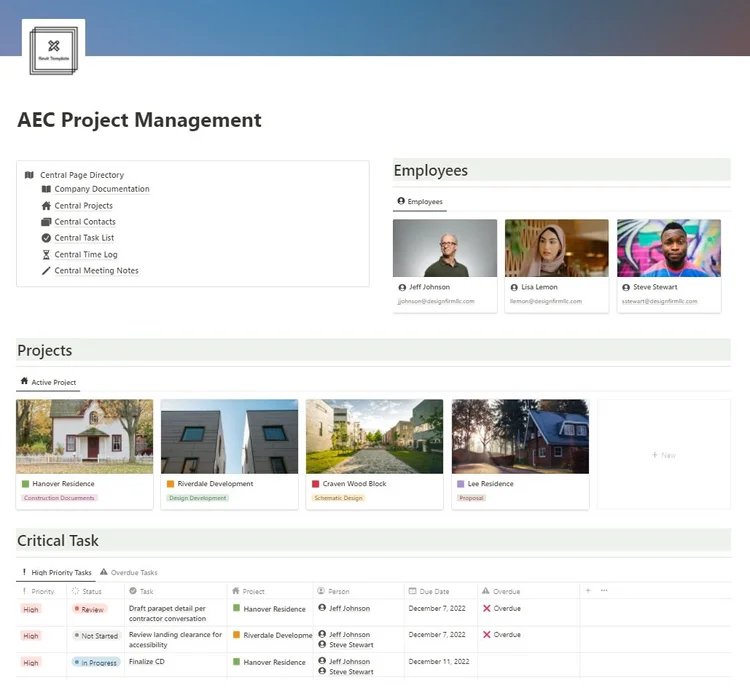The image size is (750, 699).
Task: Click Priority column header
Action: coord(39,591)
